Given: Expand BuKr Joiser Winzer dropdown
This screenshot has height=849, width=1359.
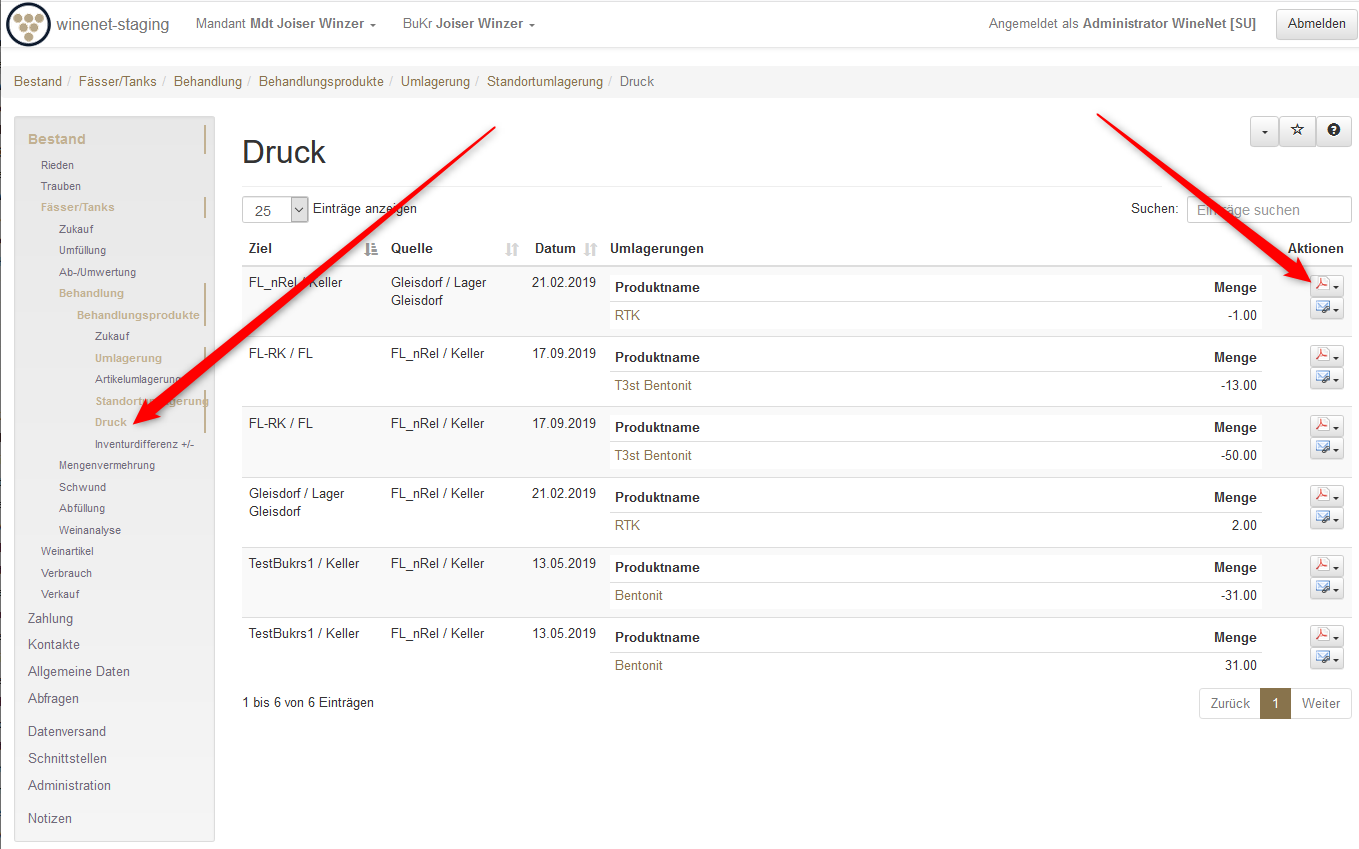Looking at the screenshot, I should click(468, 24).
